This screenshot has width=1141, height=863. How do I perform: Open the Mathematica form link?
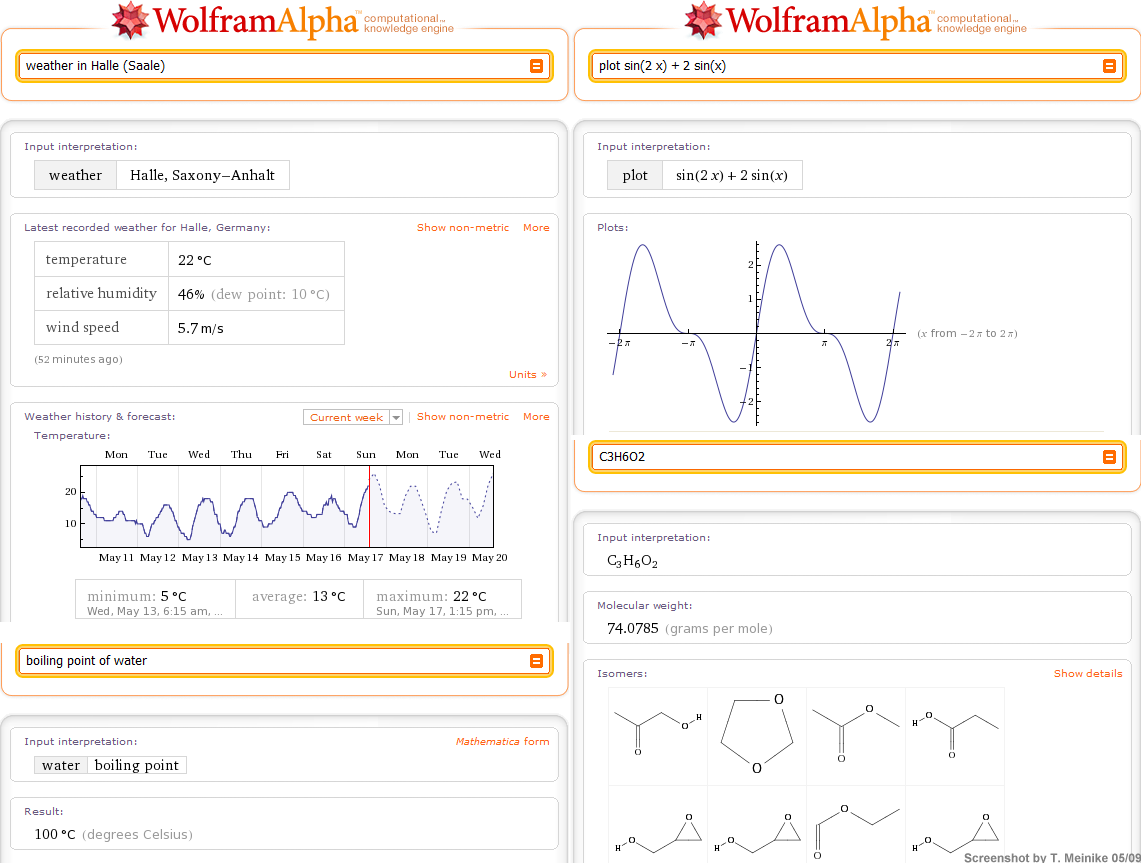pyautogui.click(x=503, y=741)
